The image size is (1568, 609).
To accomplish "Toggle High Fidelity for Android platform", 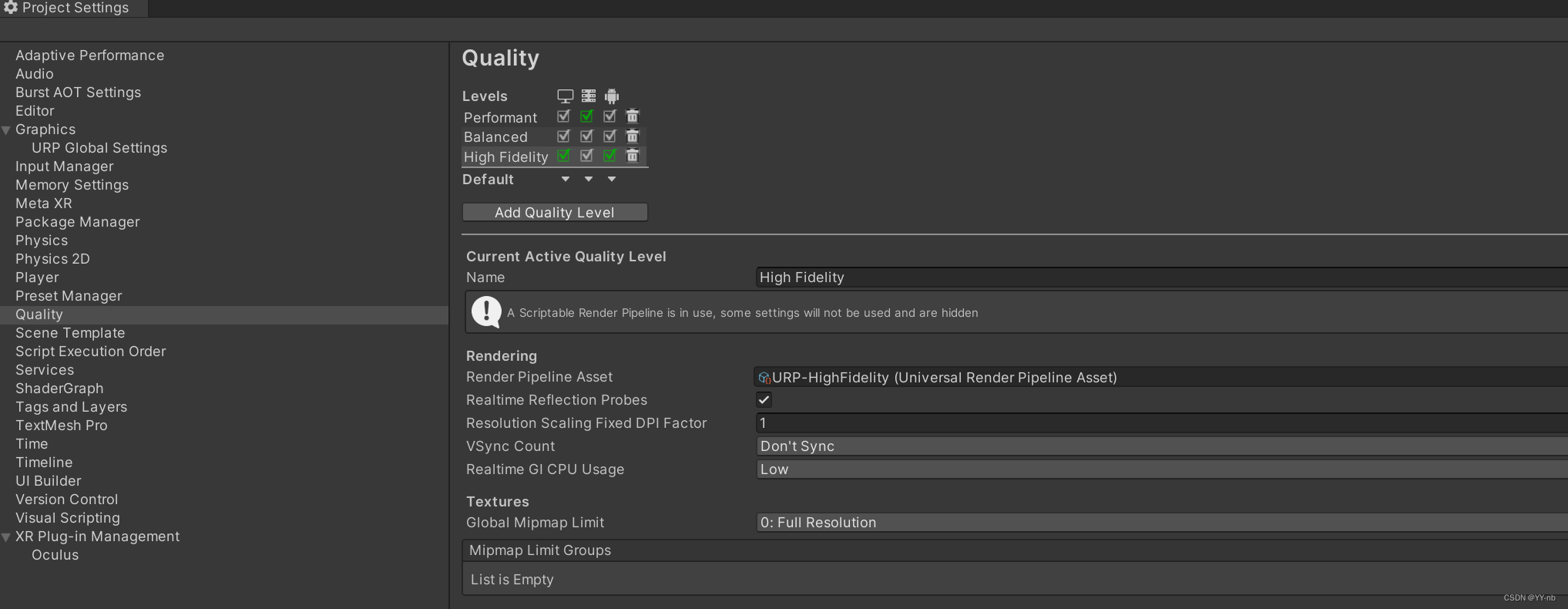I will (609, 156).
